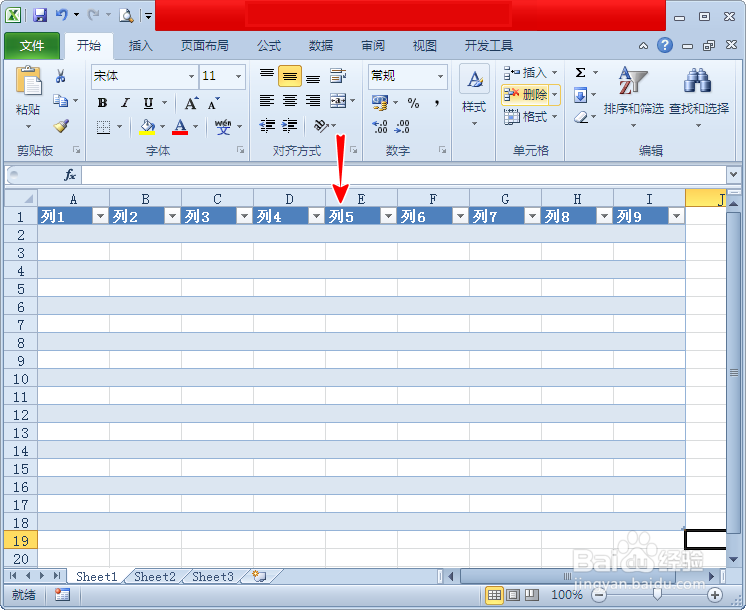This screenshot has height=610, width=746.
Task: Expand the Delete (删除) button dropdown arrow
Action: pyautogui.click(x=555, y=94)
